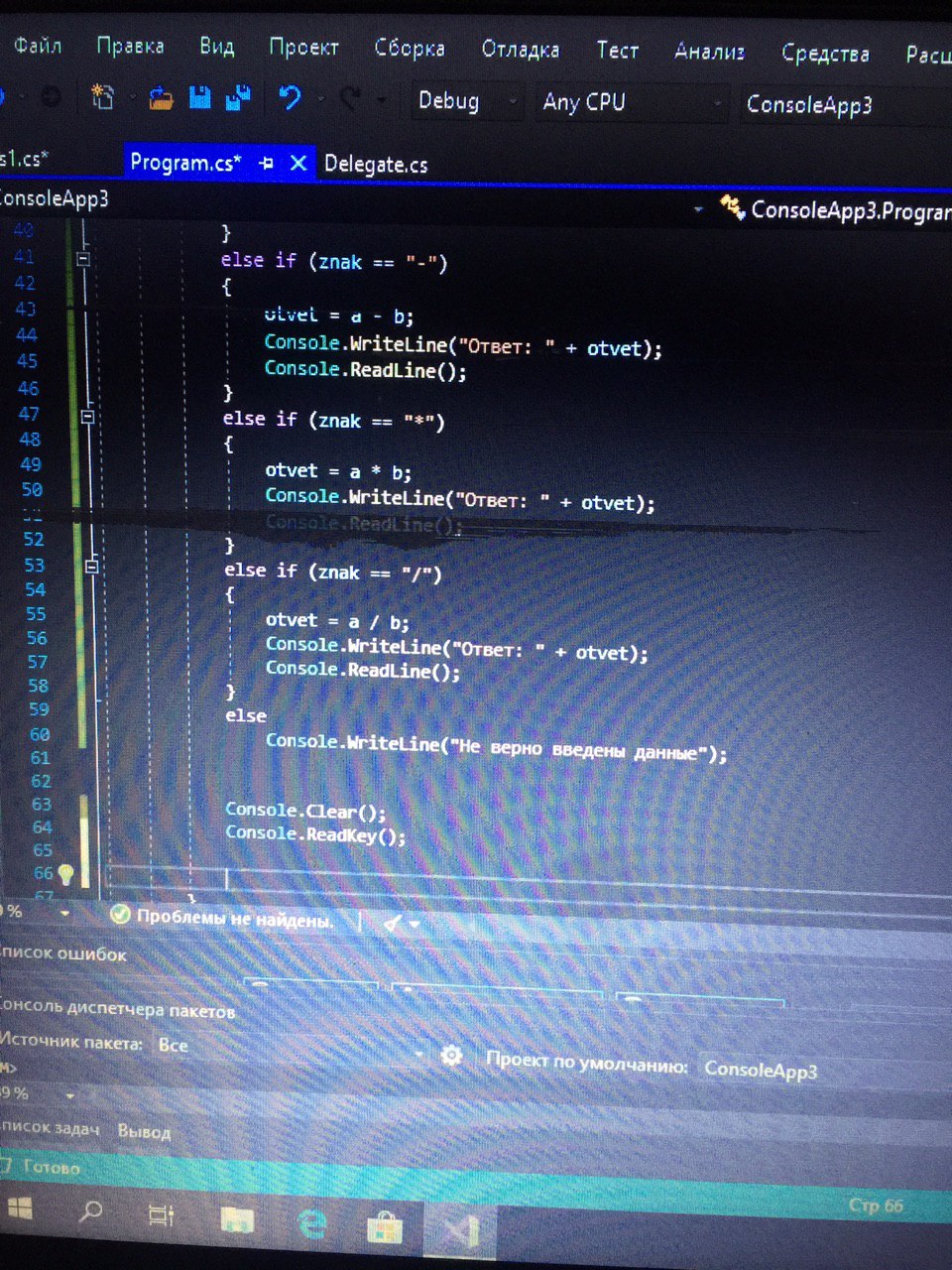Viewport: 952px width, 1270px height.
Task: Open the default project ConsoleApp3 dropdown
Action: 825,1070
